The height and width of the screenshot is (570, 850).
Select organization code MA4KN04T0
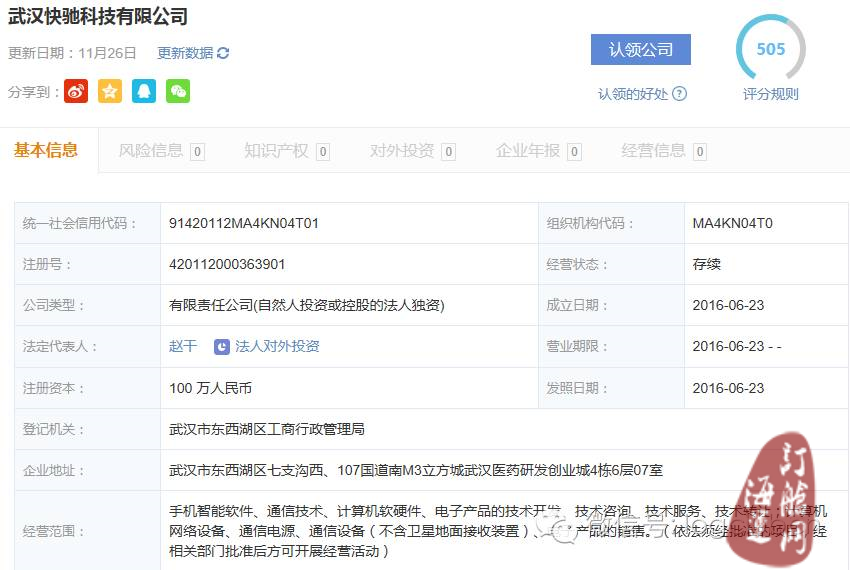732,223
